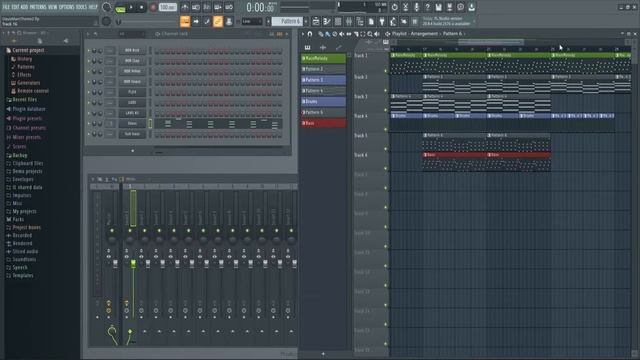Viewport: 640px width, 360px height.
Task: Open the FILE menu
Action: pos(6,7)
